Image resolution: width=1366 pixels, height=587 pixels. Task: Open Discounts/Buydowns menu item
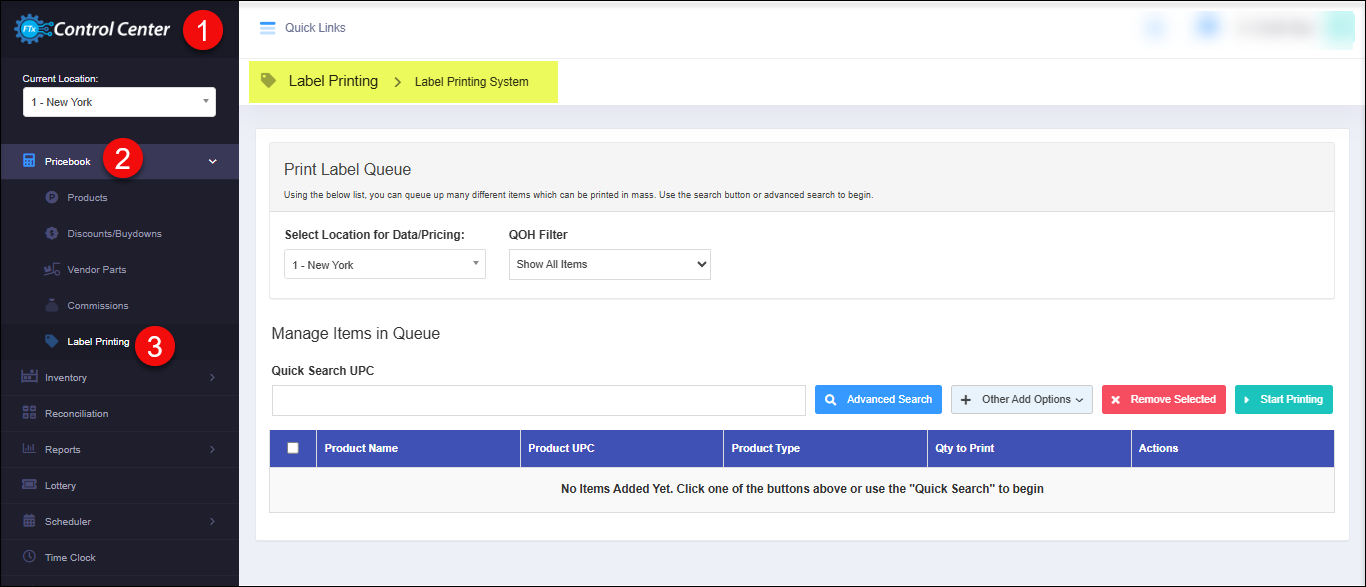click(114, 234)
